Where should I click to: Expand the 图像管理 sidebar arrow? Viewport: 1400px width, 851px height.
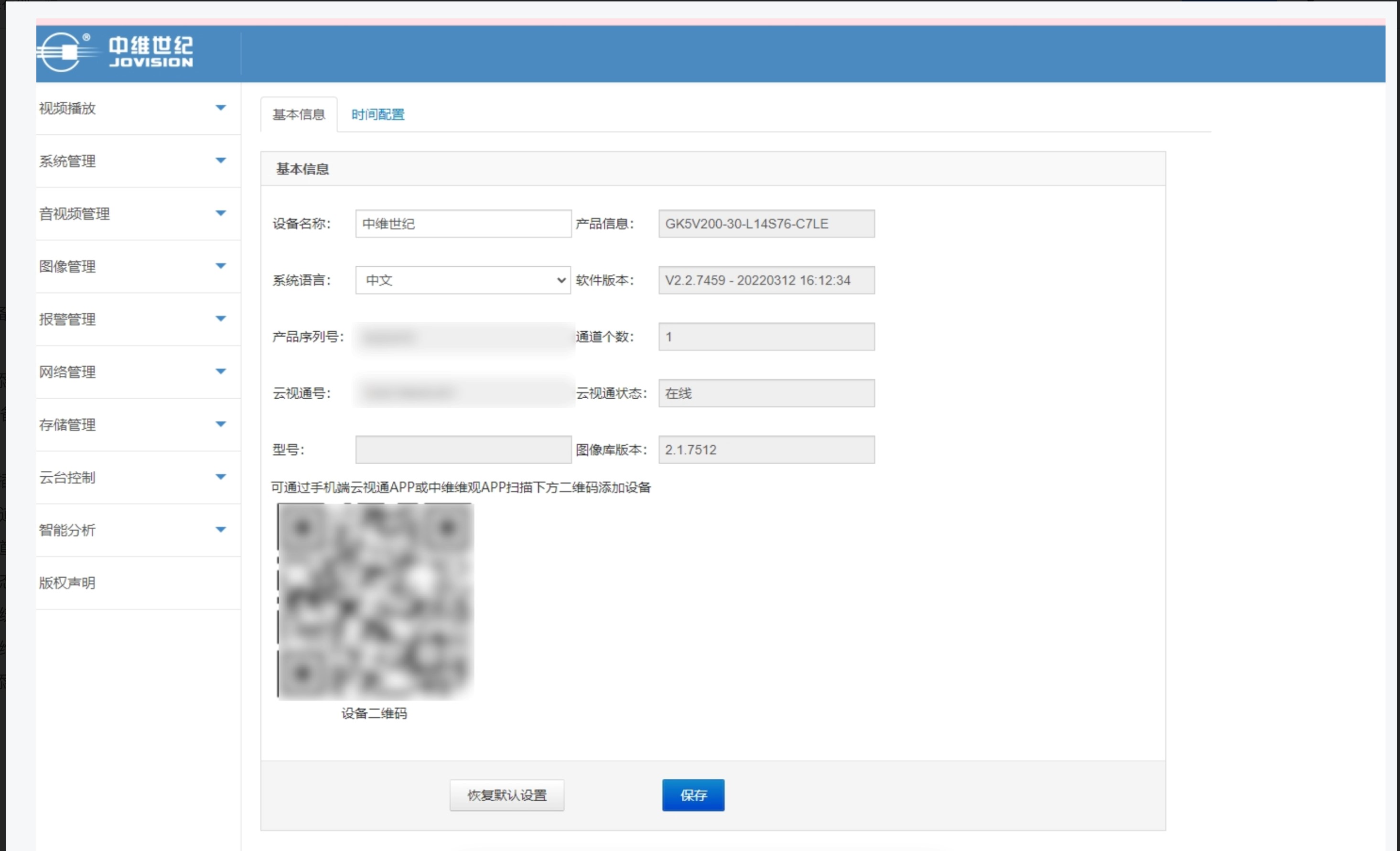221,265
